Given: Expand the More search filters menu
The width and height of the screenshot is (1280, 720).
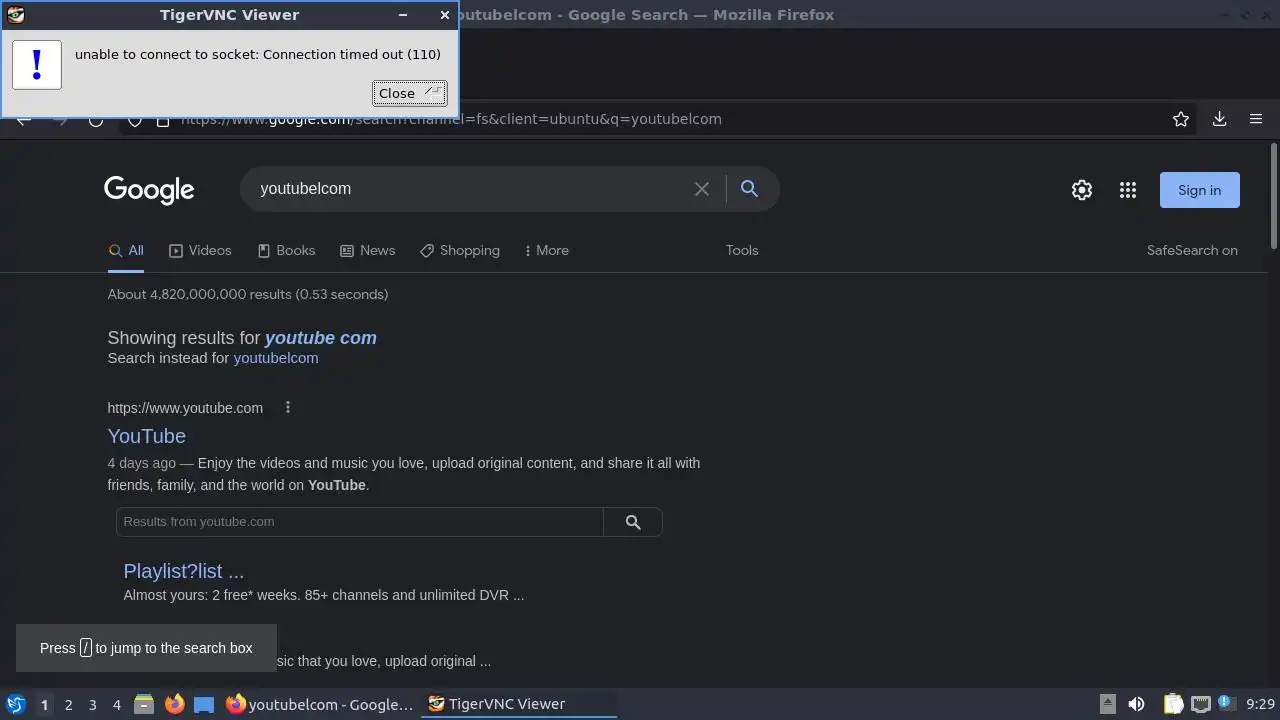Looking at the screenshot, I should click(x=546, y=251).
